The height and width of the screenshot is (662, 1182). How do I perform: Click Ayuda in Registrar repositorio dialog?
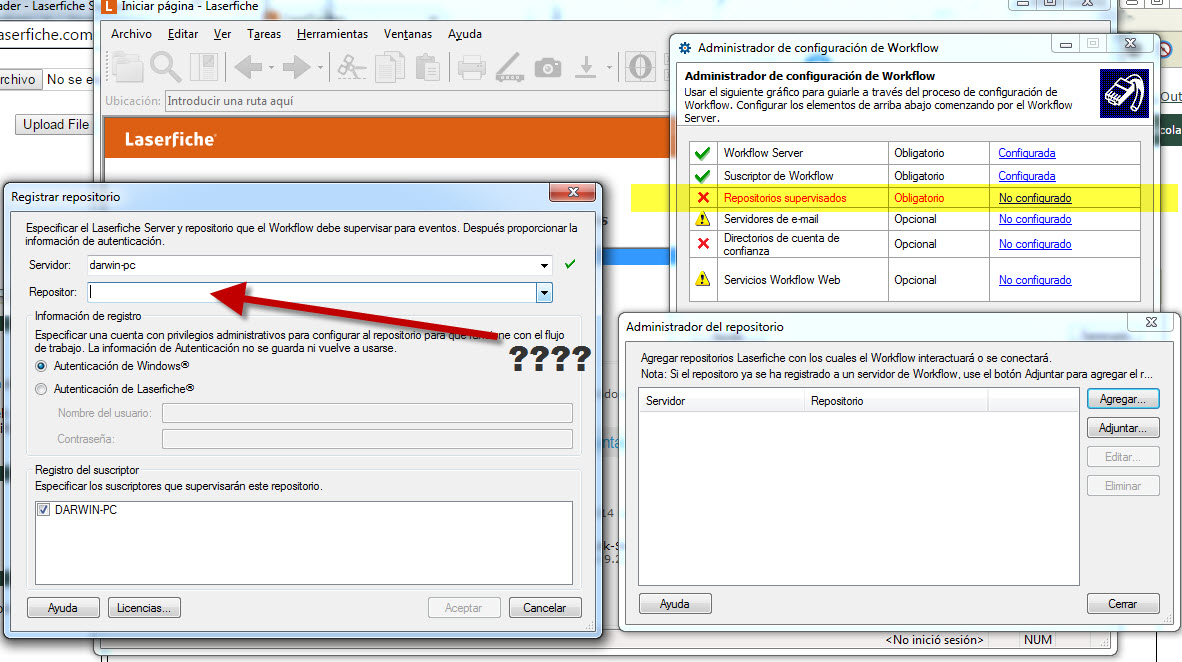click(x=63, y=608)
